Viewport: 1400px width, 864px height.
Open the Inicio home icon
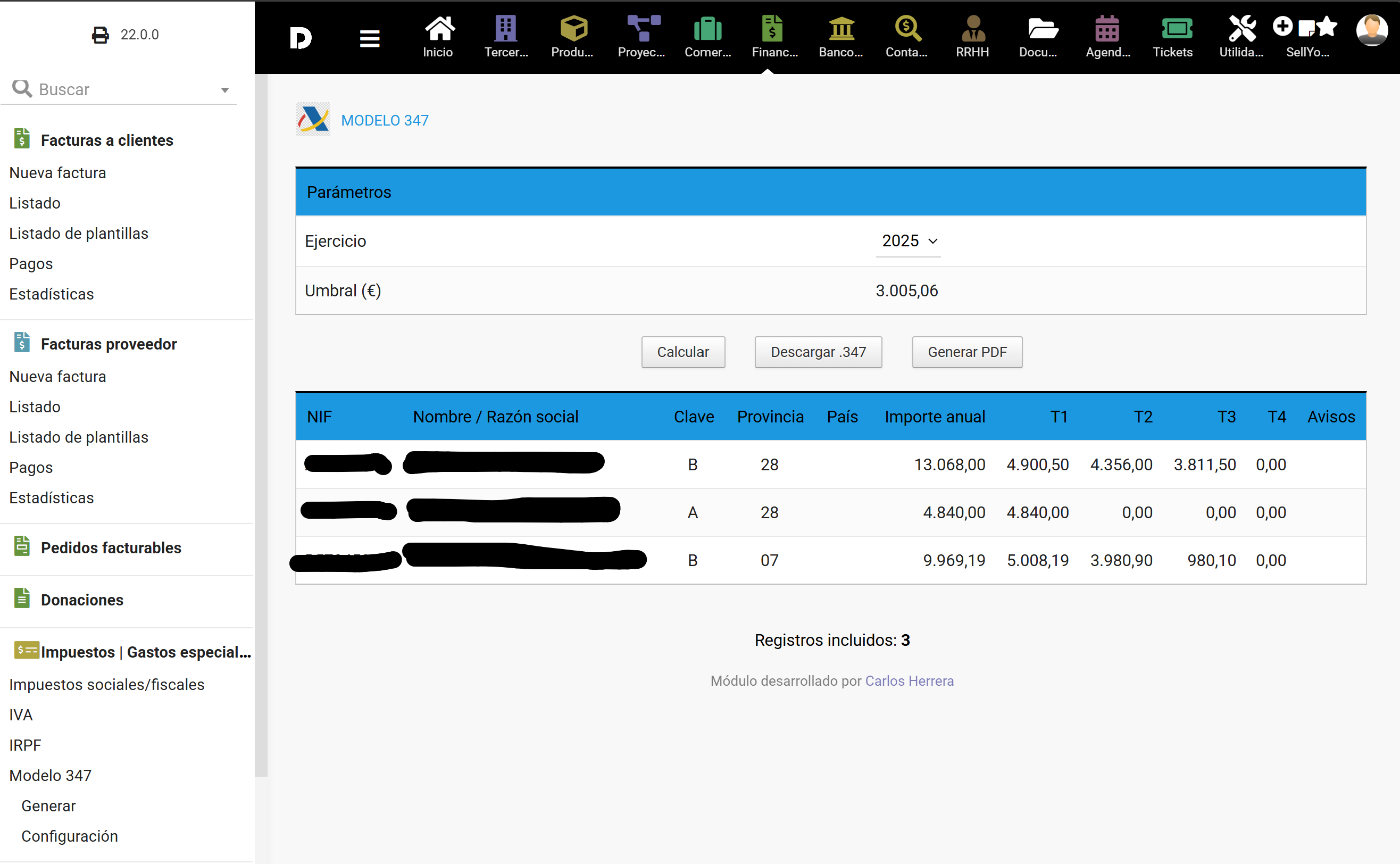coord(438,29)
